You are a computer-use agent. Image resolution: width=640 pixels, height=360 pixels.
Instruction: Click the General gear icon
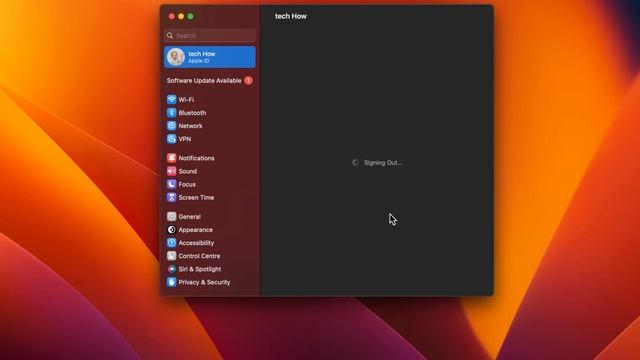tap(171, 216)
